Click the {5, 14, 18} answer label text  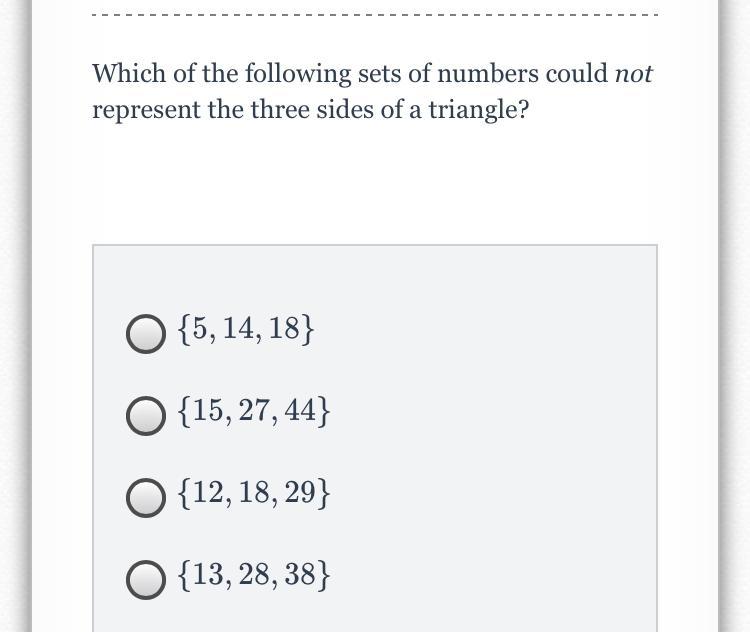(246, 329)
